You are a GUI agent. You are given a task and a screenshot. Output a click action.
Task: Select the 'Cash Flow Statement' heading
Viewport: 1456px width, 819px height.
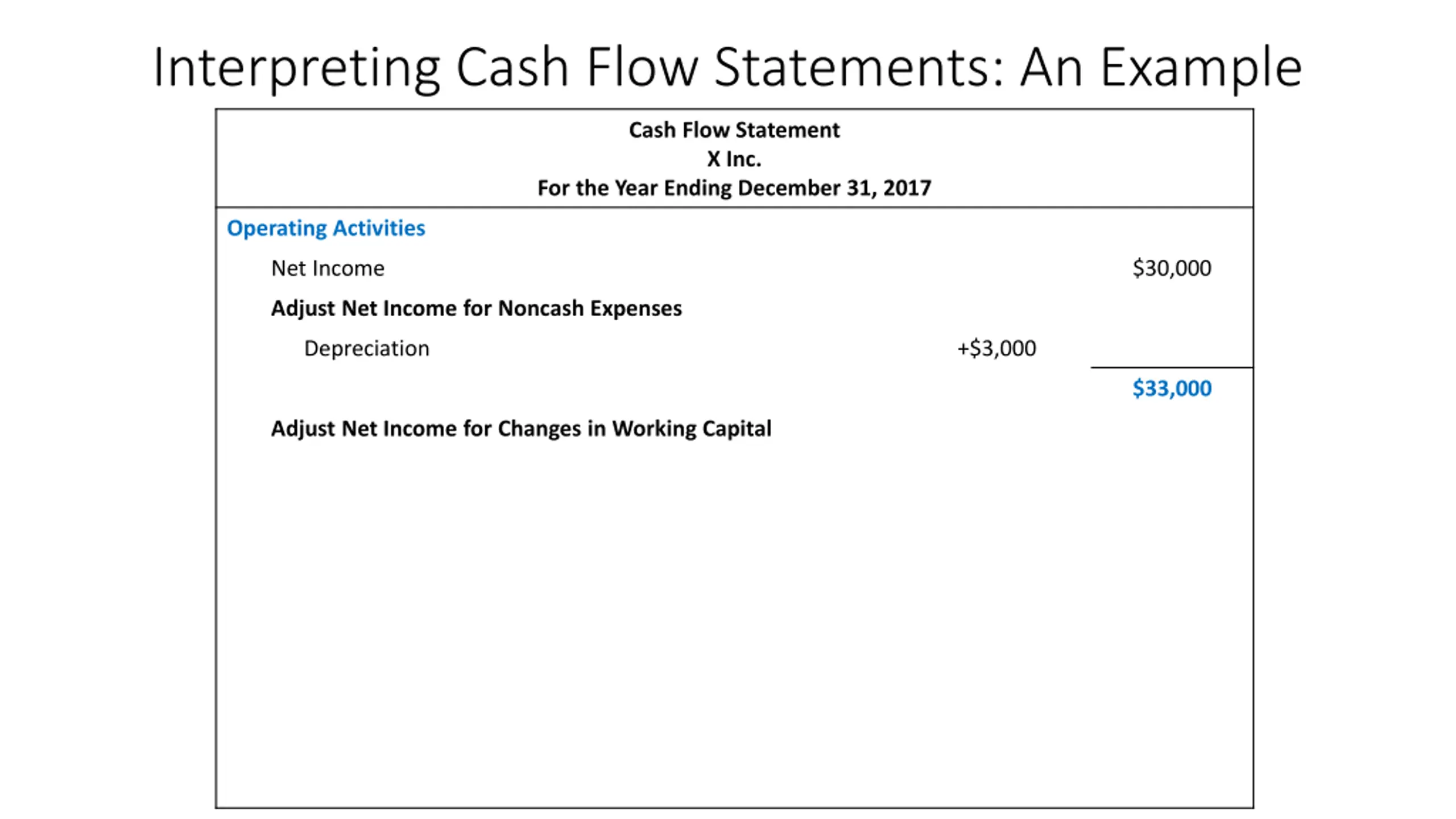734,130
